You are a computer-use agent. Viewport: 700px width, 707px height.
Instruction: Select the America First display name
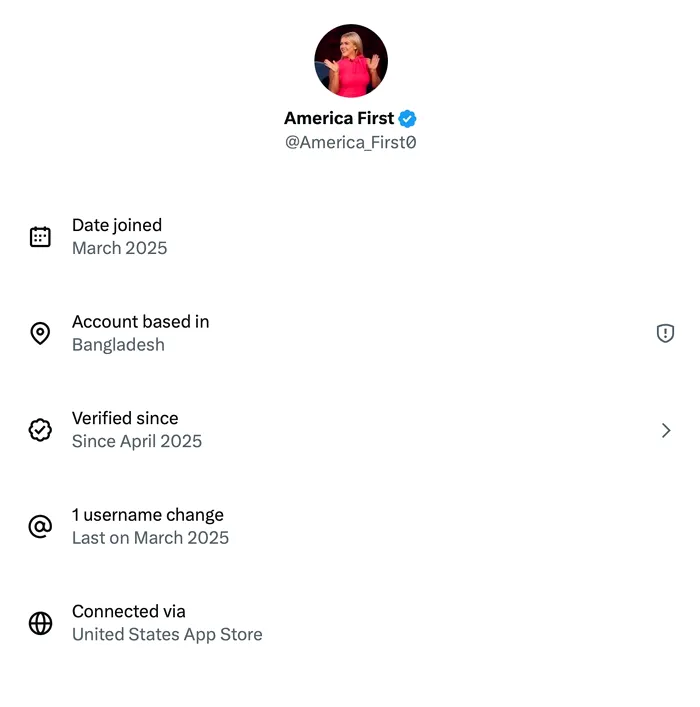click(339, 119)
